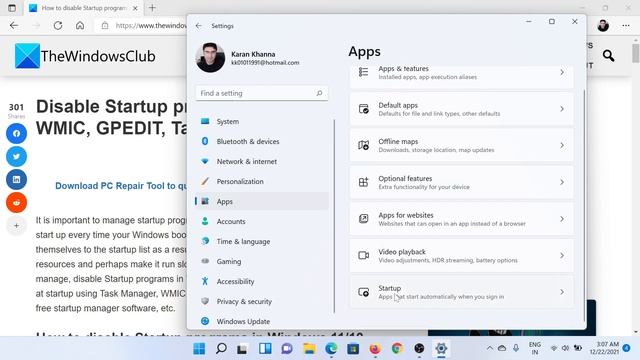Select Gaming in settings sidebar
640x360 pixels.
click(x=261, y=261)
